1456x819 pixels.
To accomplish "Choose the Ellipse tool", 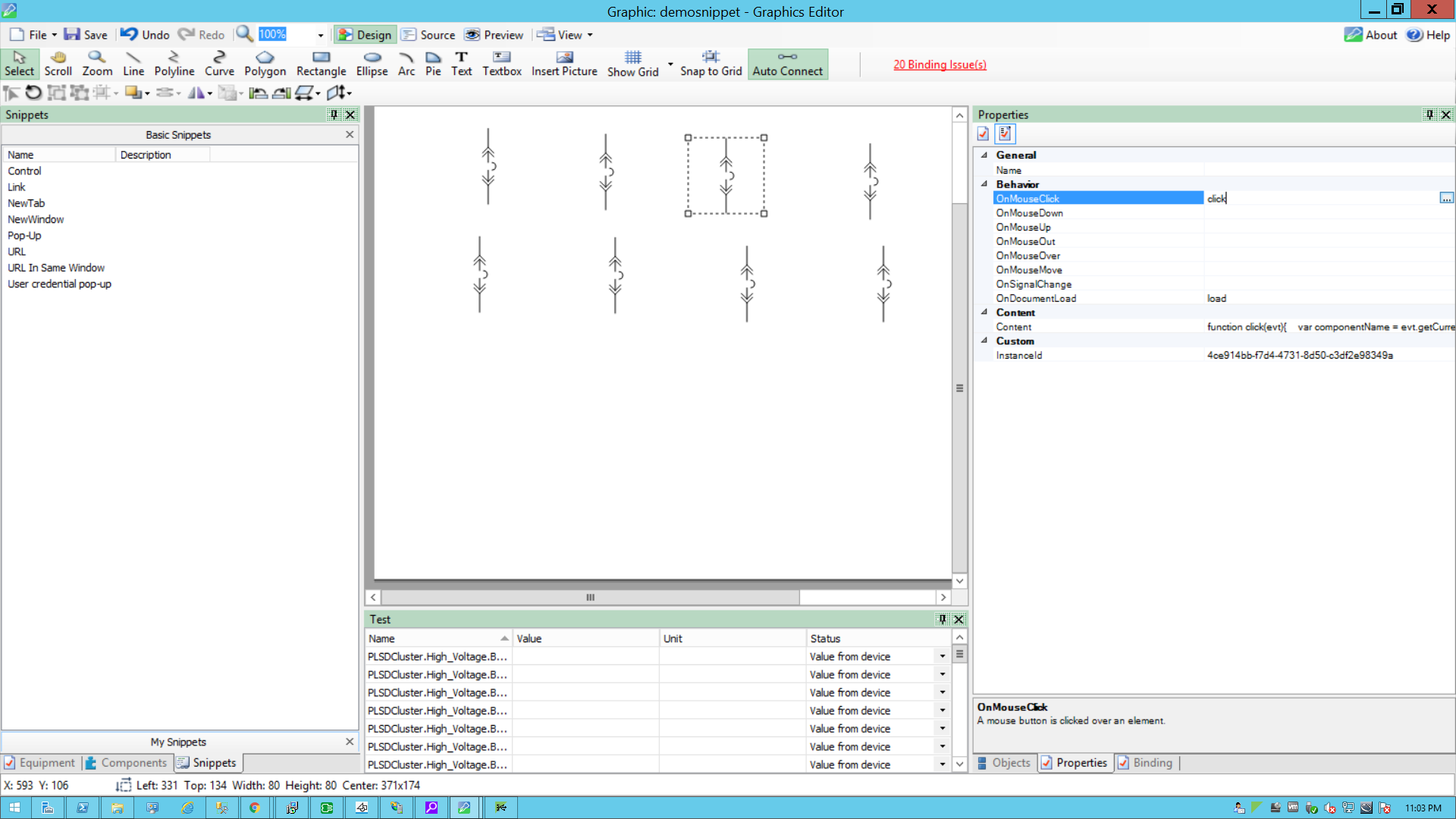I will pos(372,64).
